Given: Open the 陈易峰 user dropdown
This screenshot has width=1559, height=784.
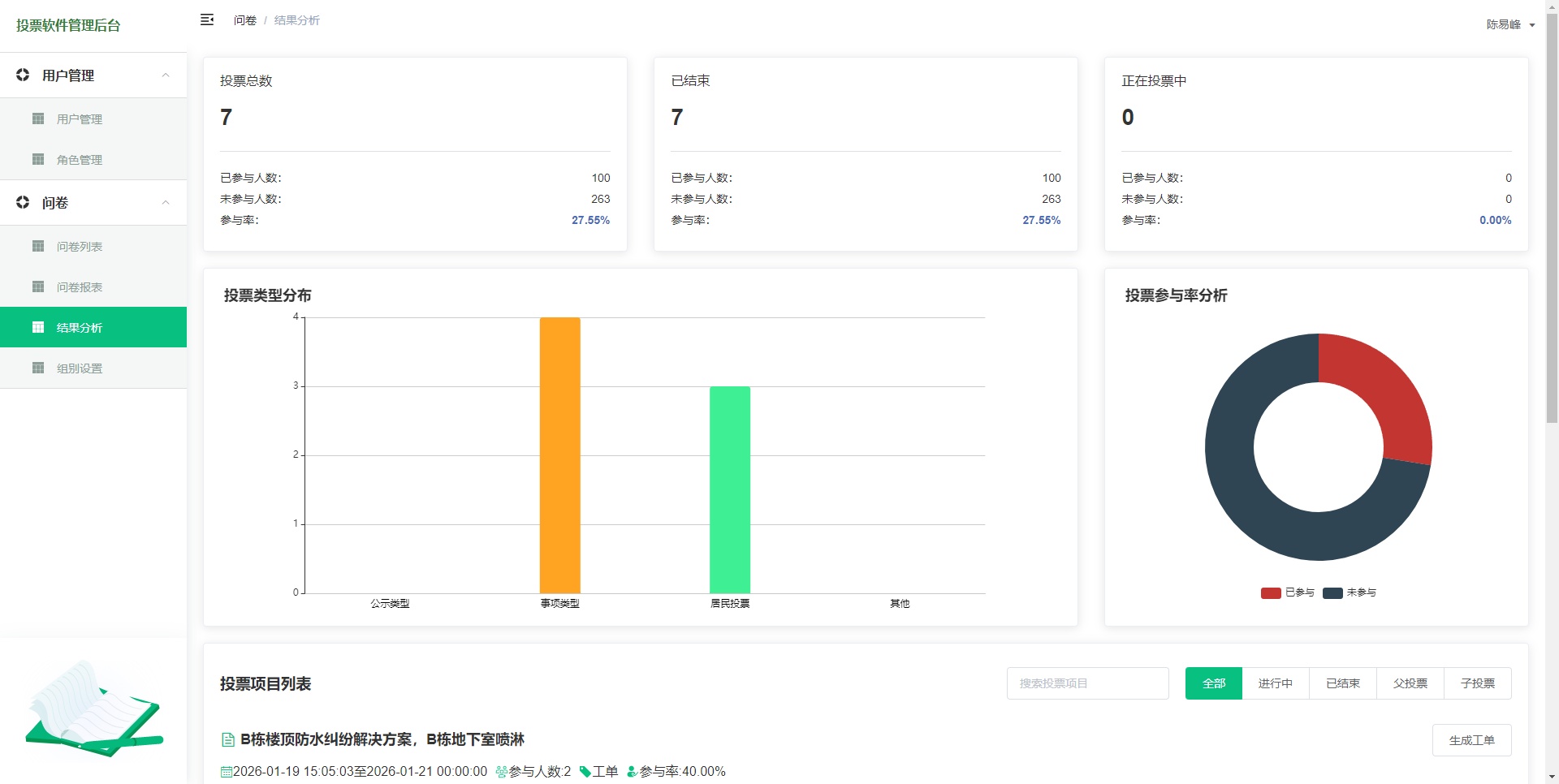Looking at the screenshot, I should pos(1509,24).
